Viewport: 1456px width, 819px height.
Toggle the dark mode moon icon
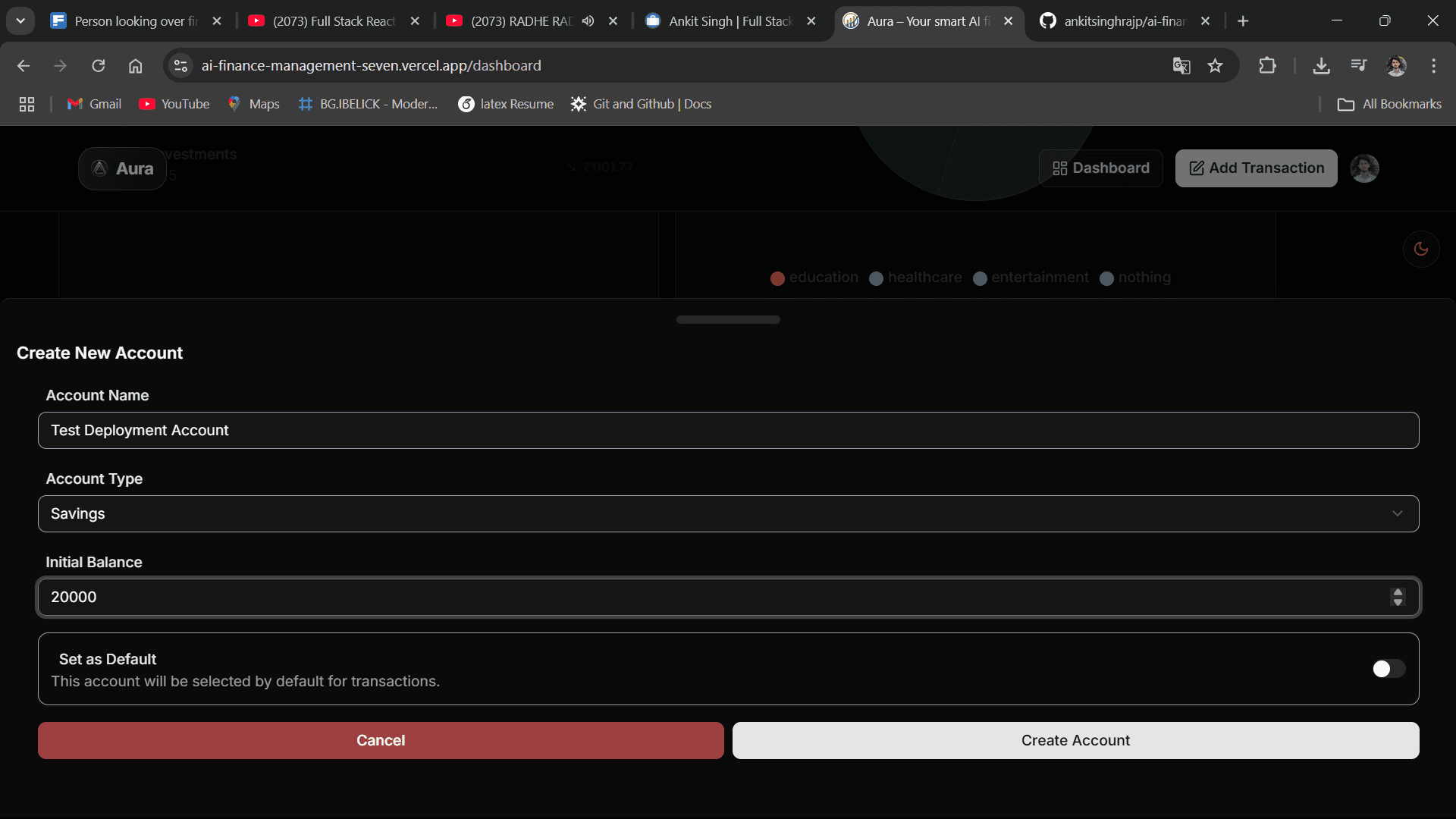pos(1421,249)
